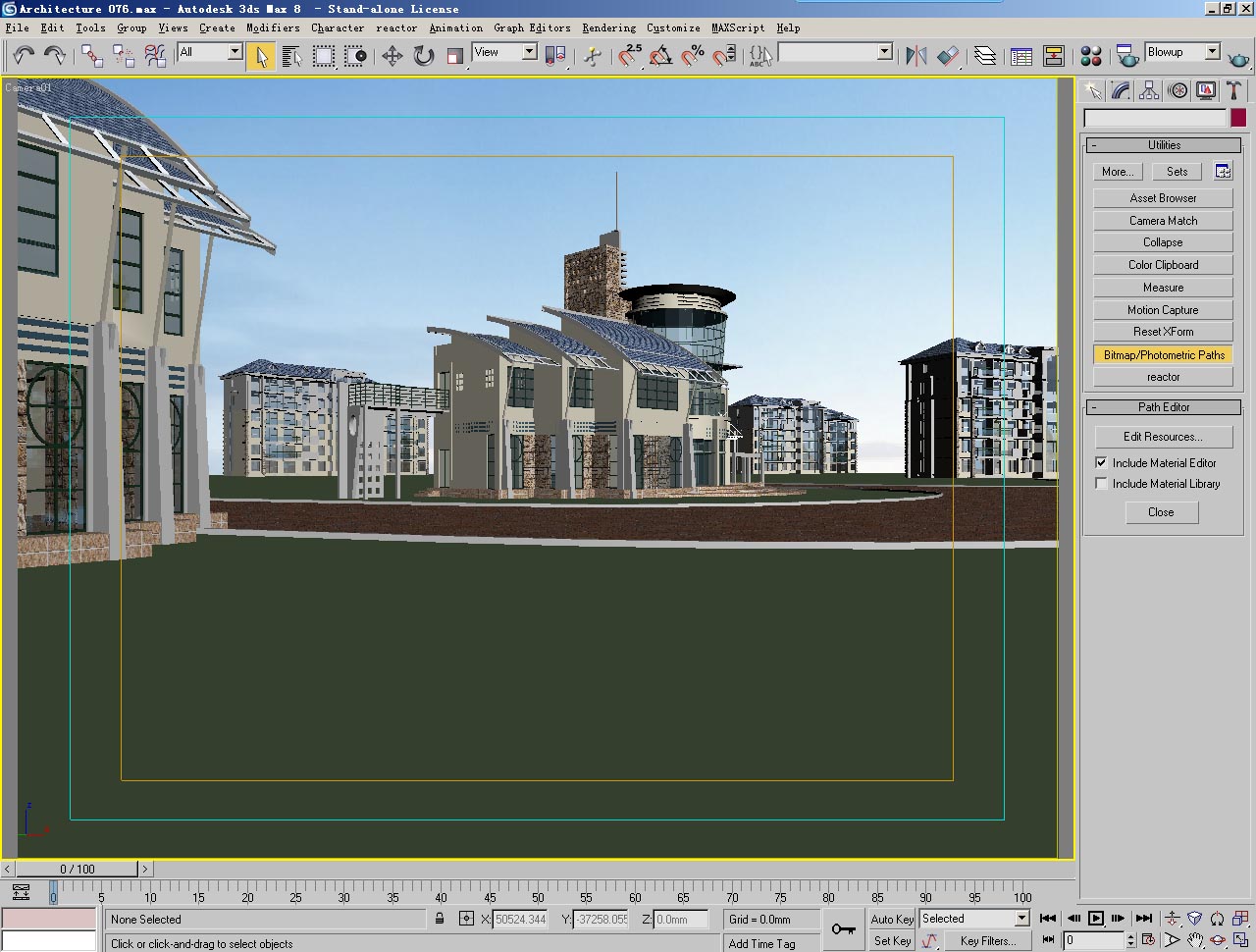1256x952 pixels.
Task: Open the Modifiers menu
Action: coord(273,27)
